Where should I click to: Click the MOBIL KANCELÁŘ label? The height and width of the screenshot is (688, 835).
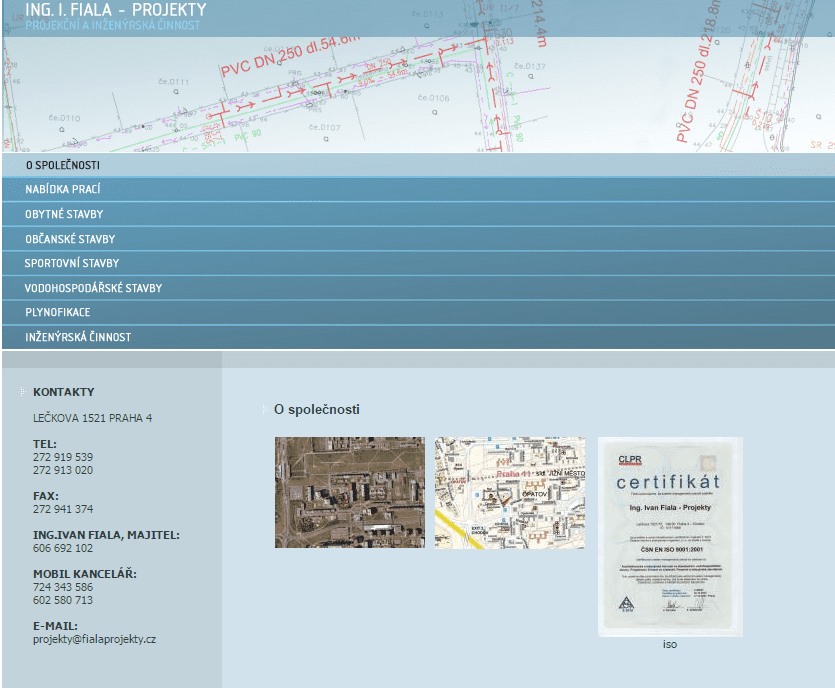click(x=85, y=574)
